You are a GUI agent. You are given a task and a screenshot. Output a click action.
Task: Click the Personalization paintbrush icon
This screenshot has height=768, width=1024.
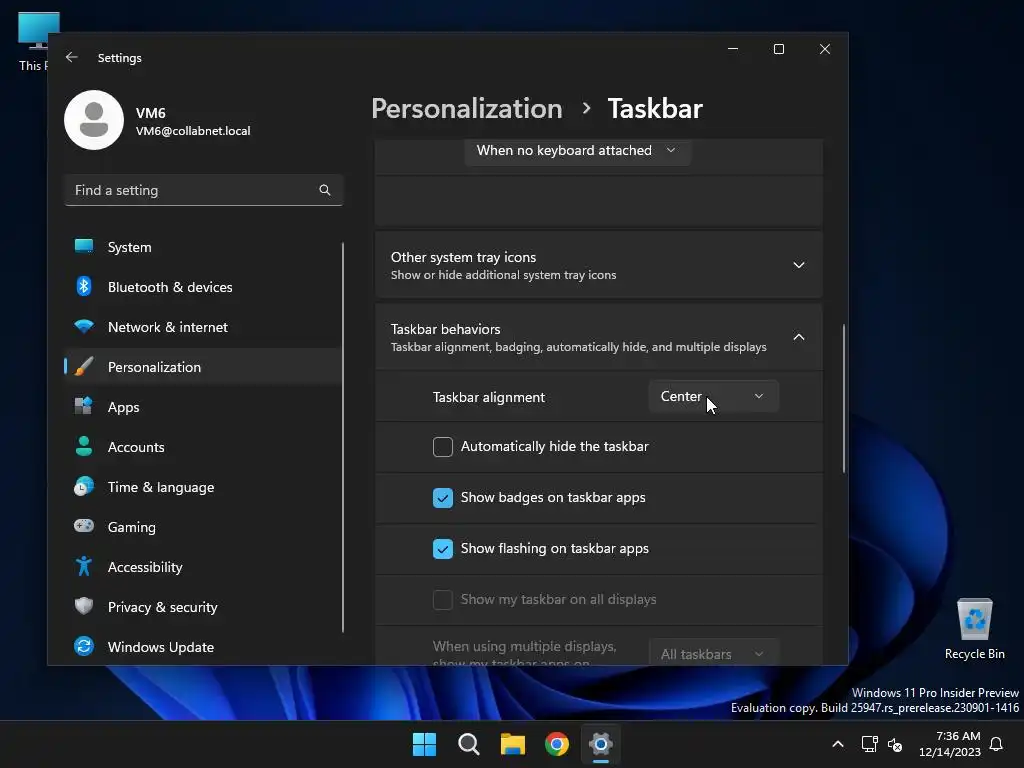[84, 366]
